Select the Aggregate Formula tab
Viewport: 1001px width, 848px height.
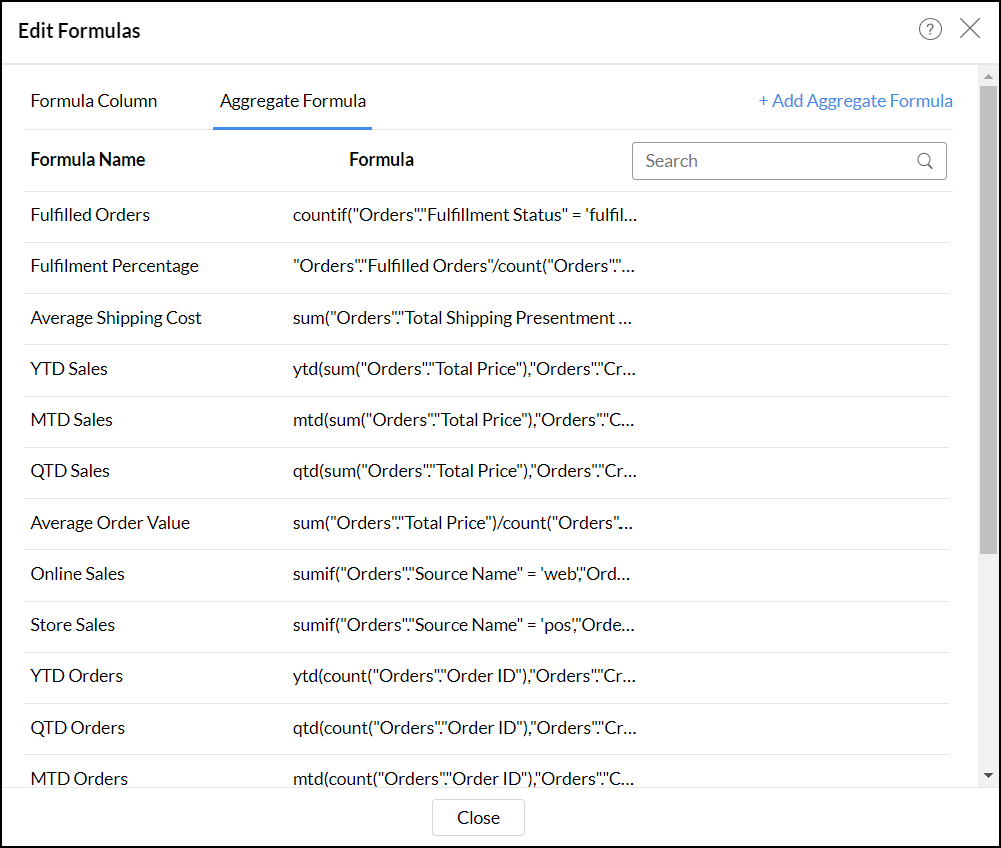click(293, 101)
